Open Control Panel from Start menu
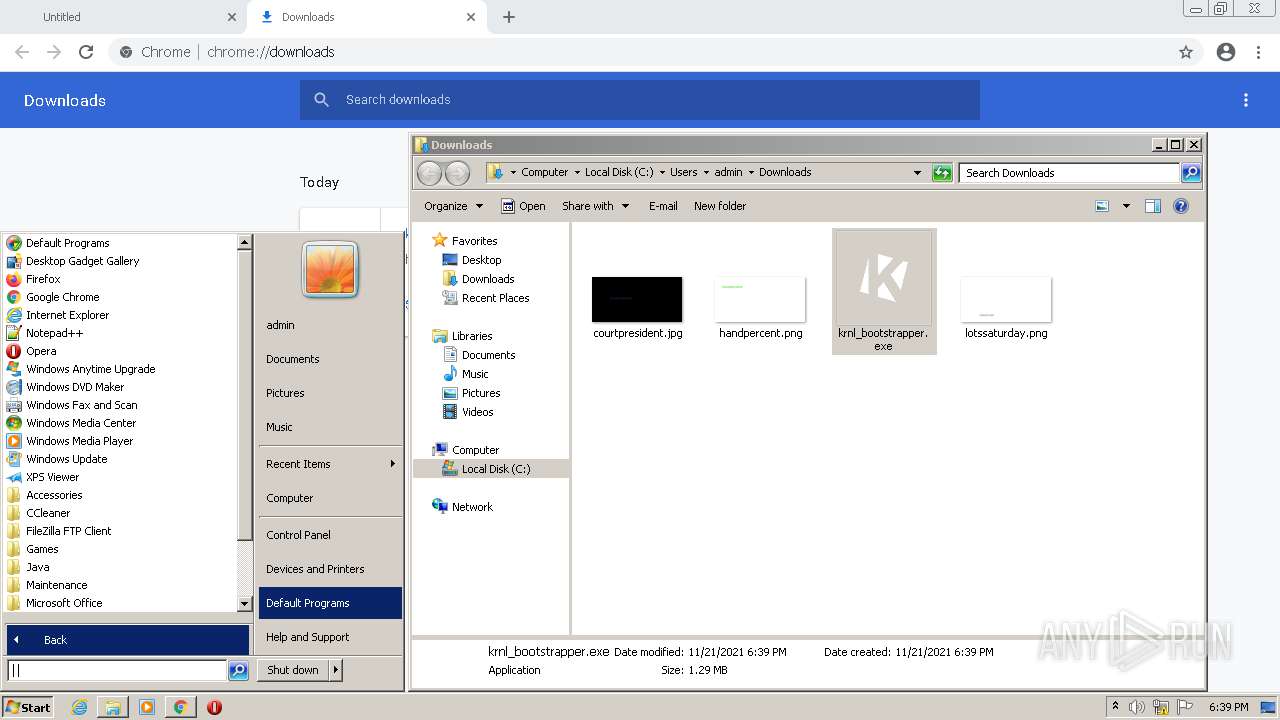Image resolution: width=1280 pixels, height=720 pixels. (x=298, y=535)
